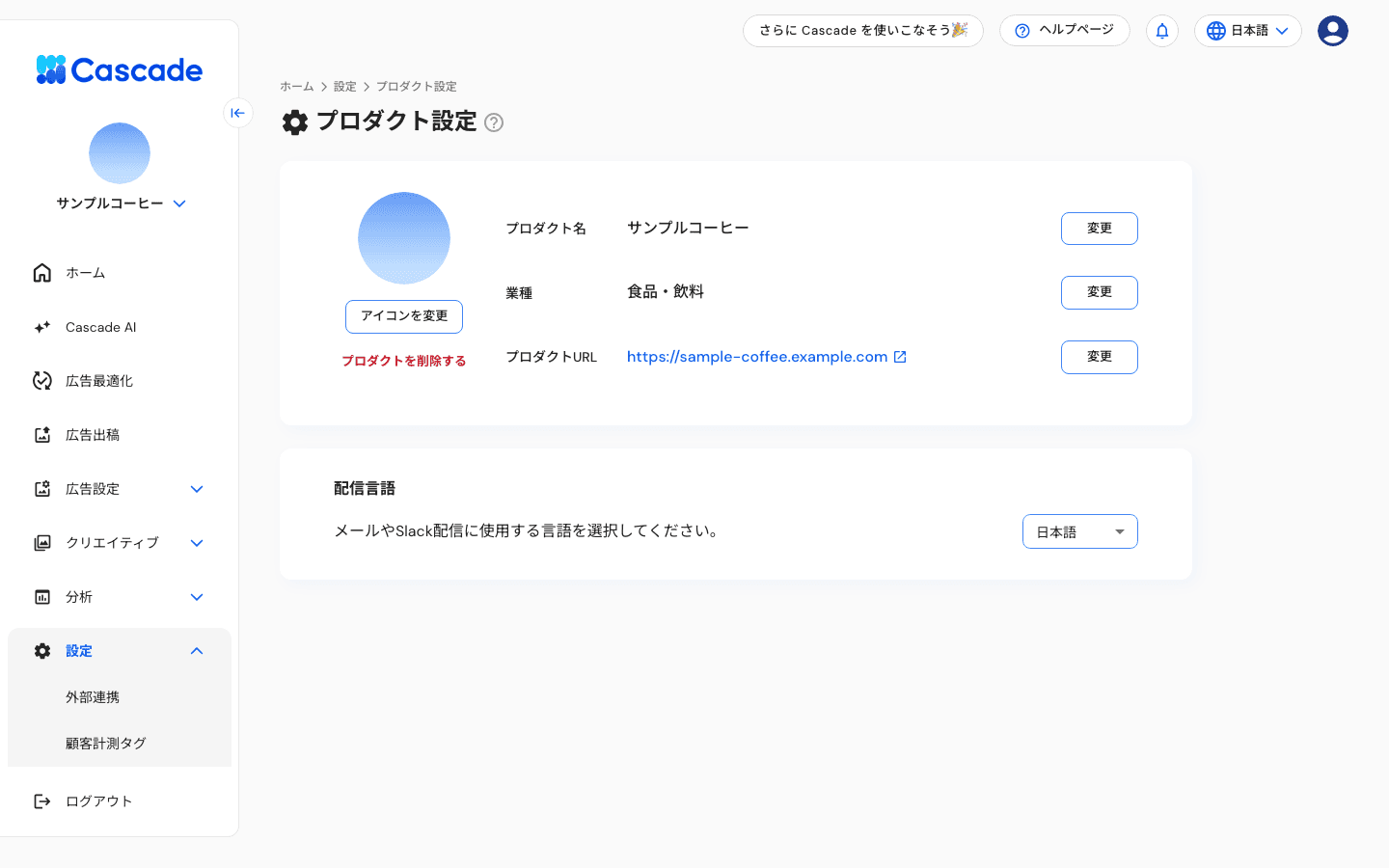Click さらに Cascade を使いこなそう button

(x=863, y=31)
